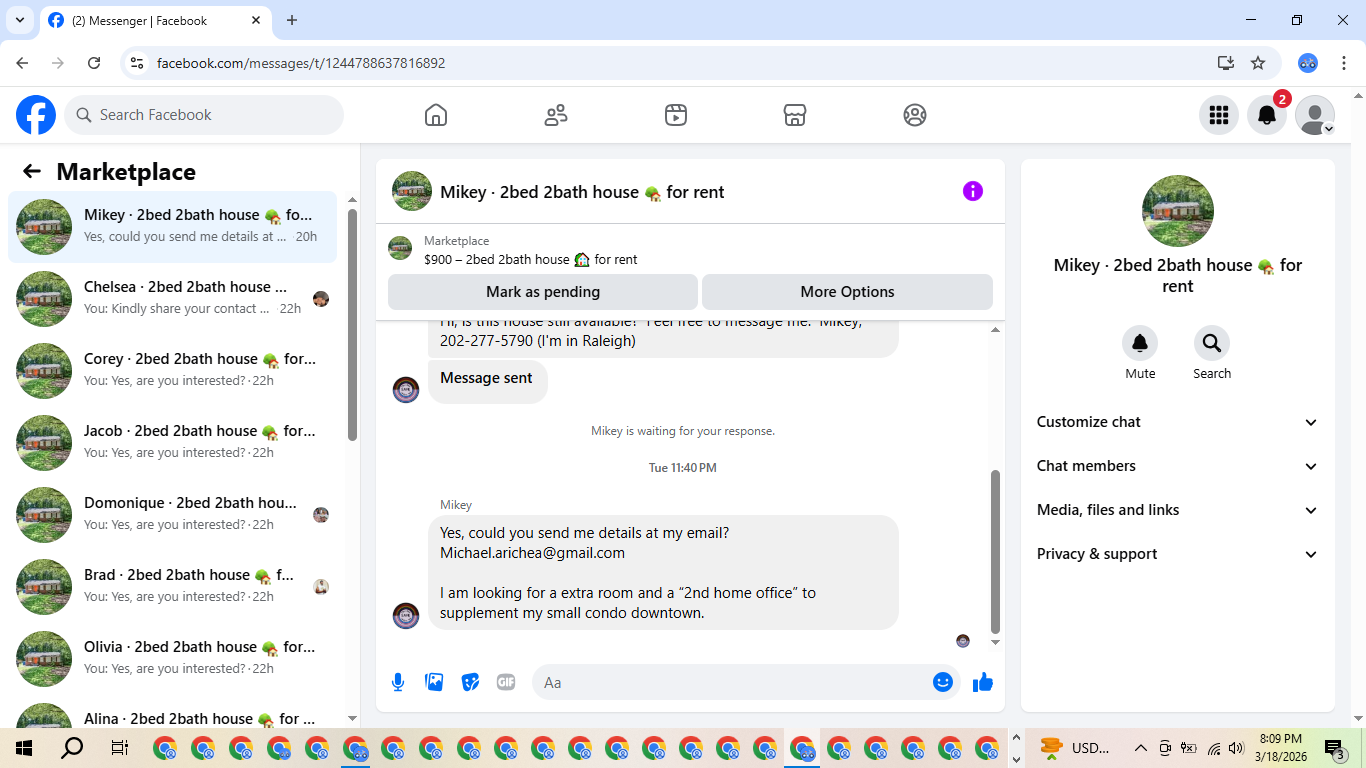Expand Media, files and links section
Screen dimensions: 1366x768
click(x=1178, y=510)
